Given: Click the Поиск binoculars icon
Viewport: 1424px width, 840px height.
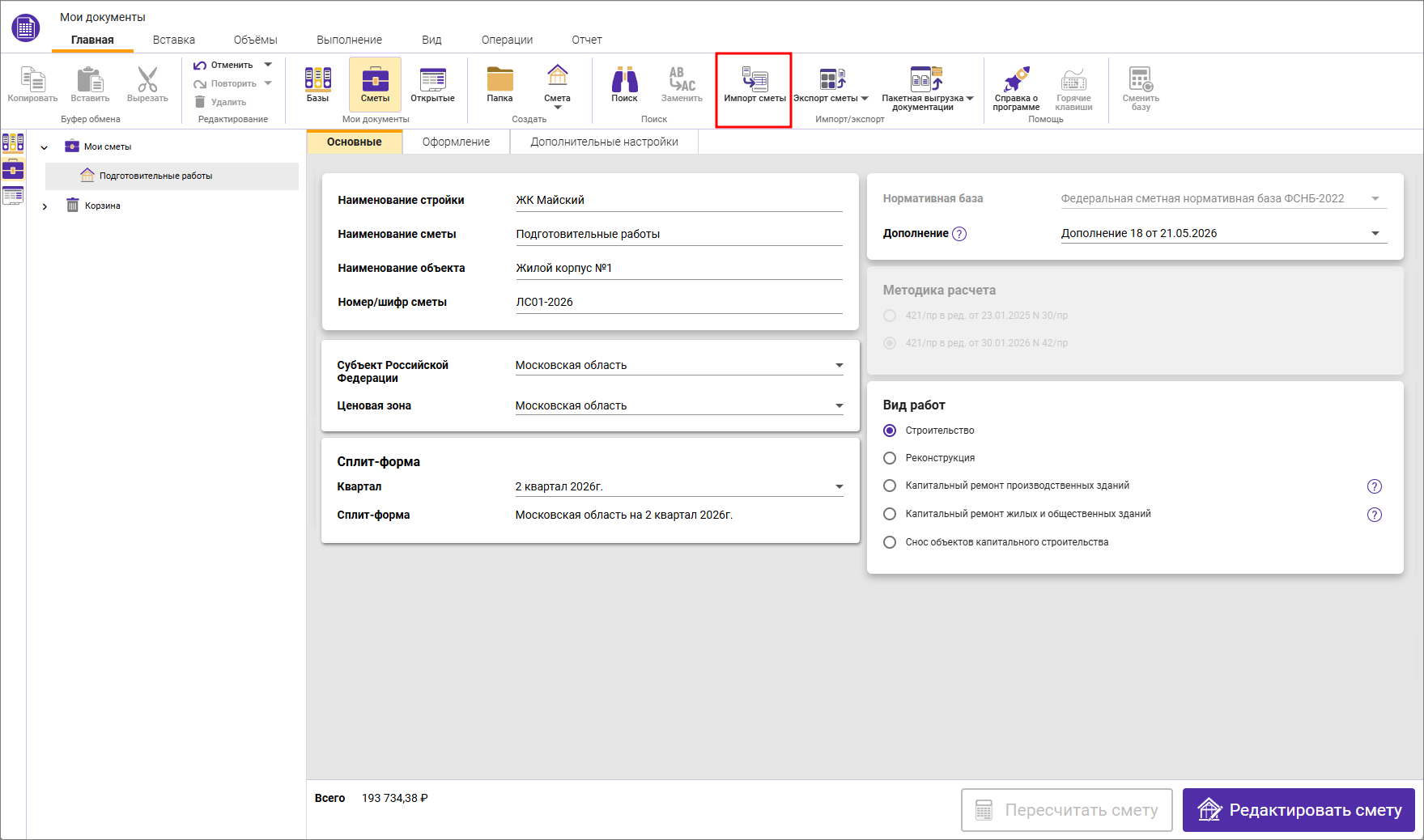Looking at the screenshot, I should 624,78.
